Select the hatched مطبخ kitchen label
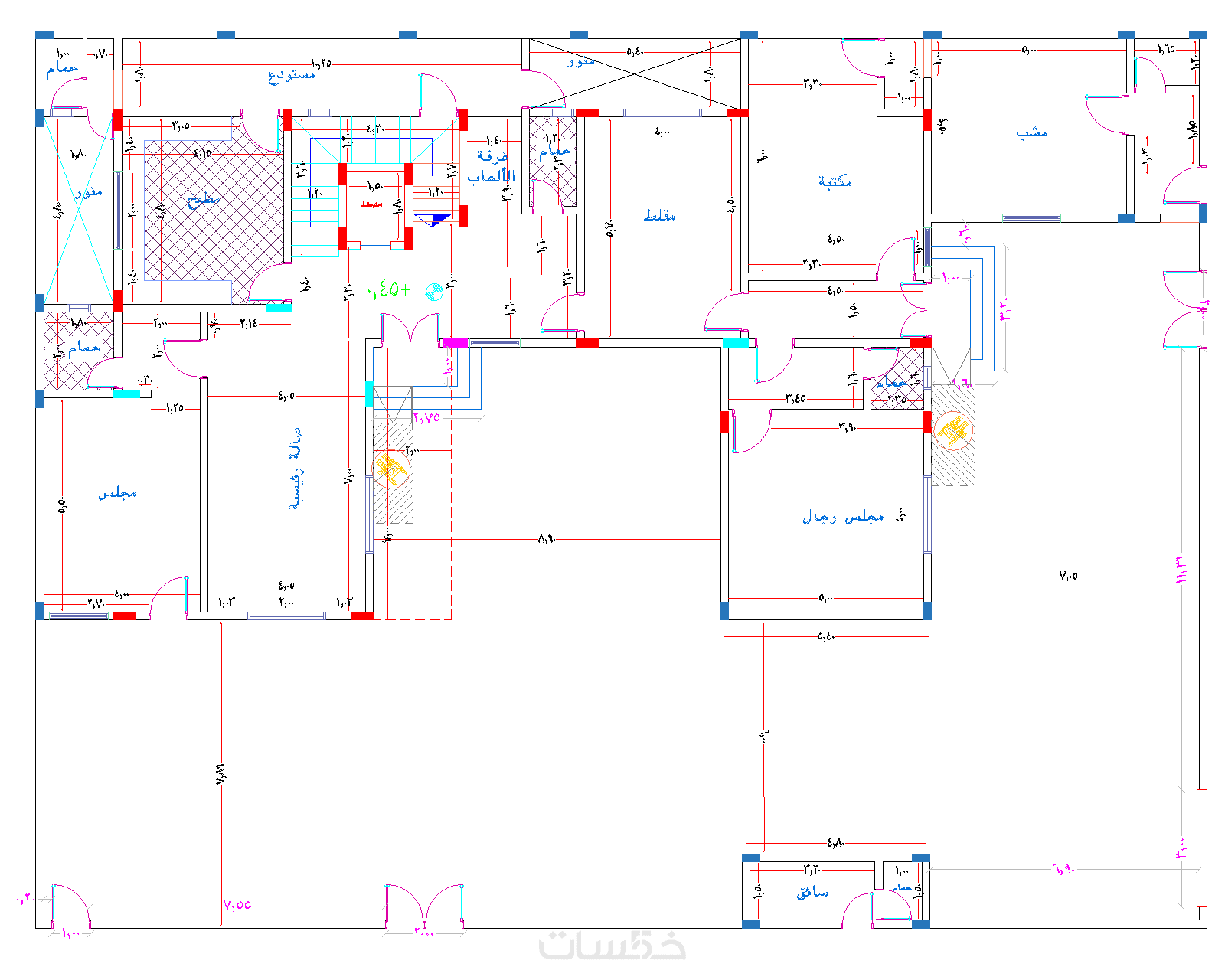This screenshot has width=1225, height=980. click(x=204, y=200)
